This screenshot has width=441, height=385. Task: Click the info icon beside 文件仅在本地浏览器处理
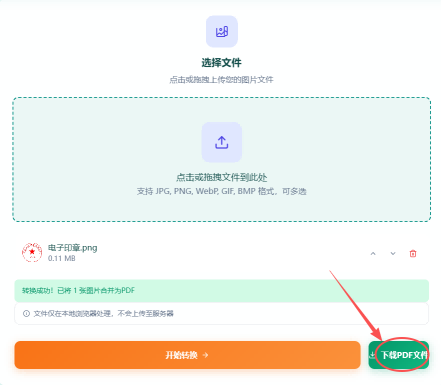coord(26,313)
